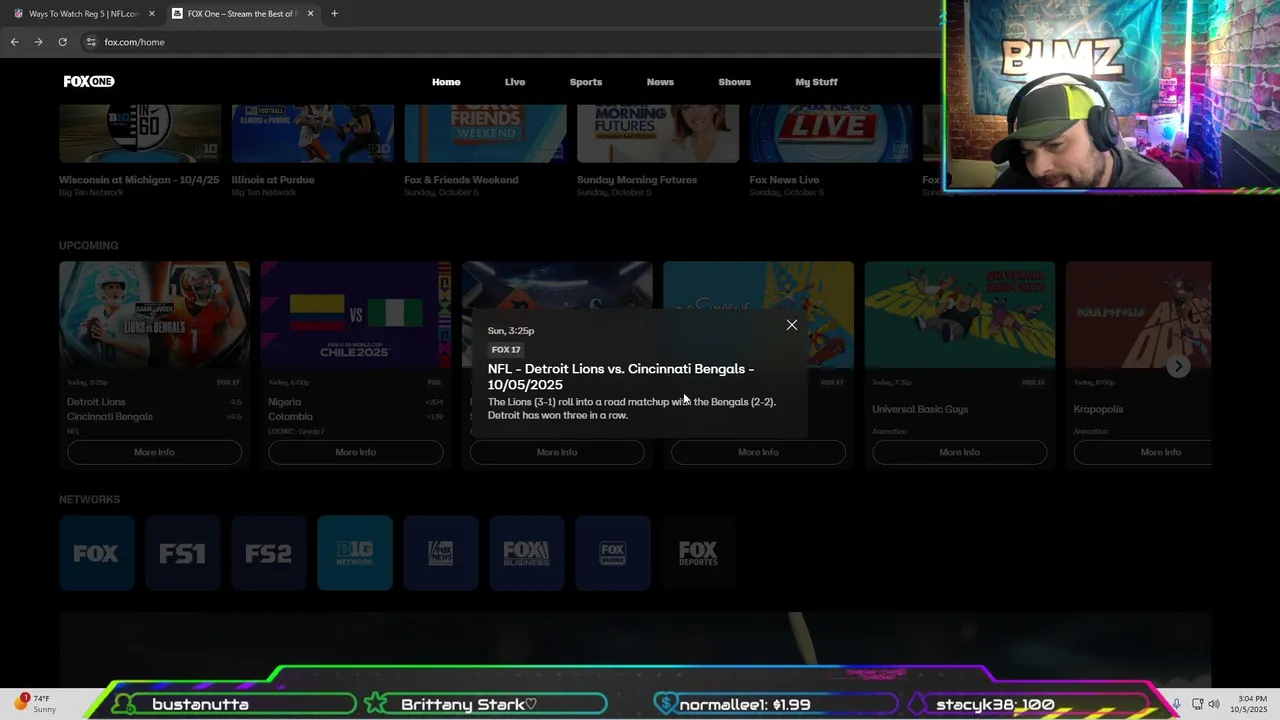Viewport: 1280px width, 720px height.
Task: Open the FS2 network tile
Action: (x=269, y=553)
